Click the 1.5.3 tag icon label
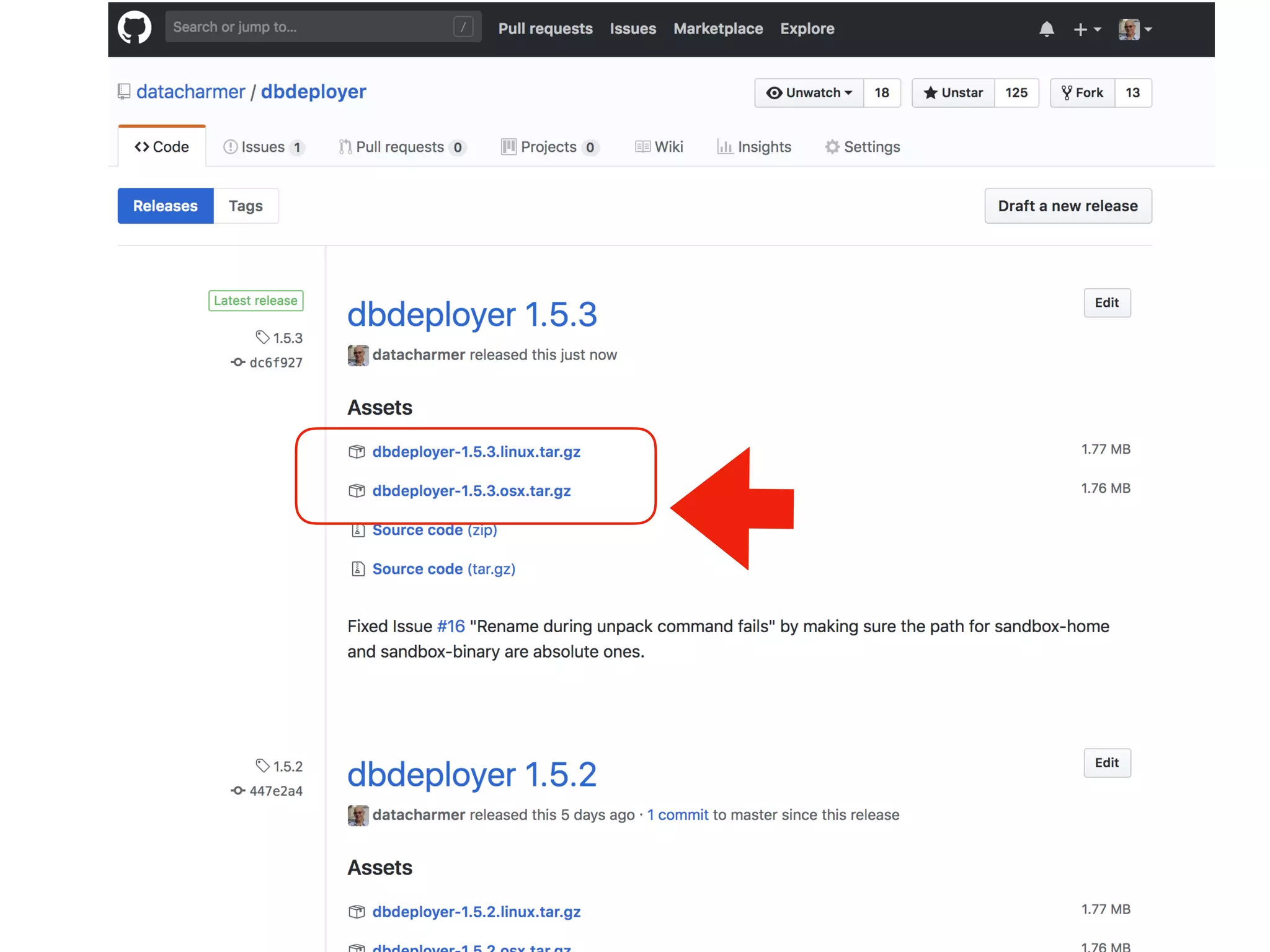The image size is (1270, 952). 280,338
